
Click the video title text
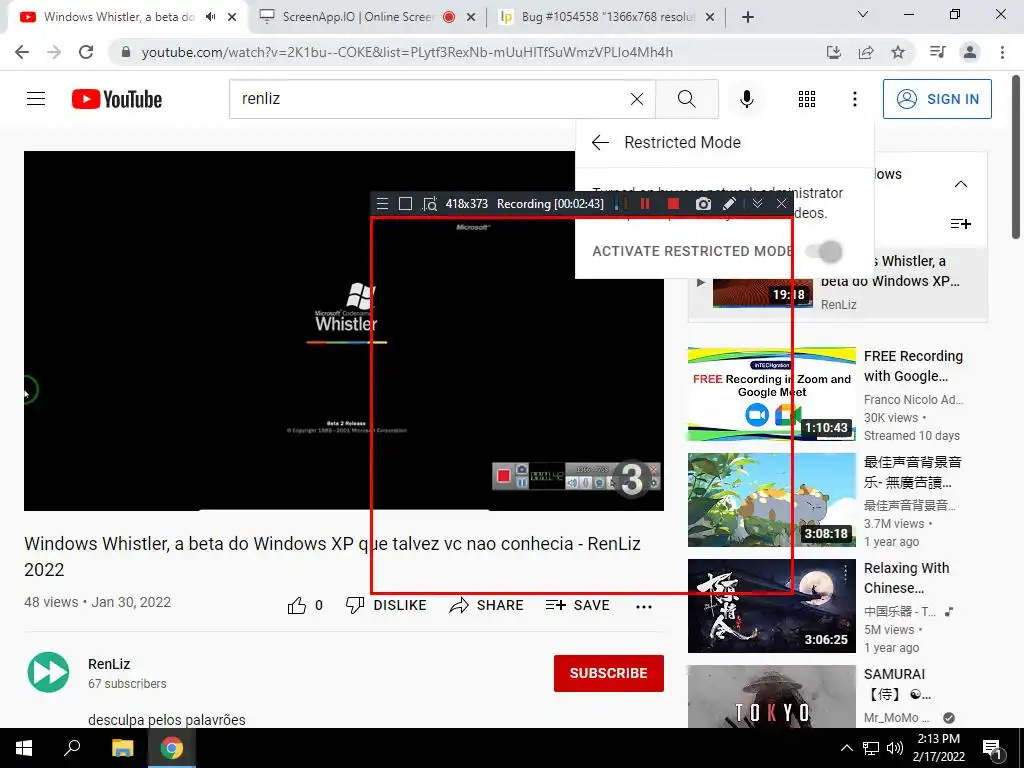point(332,556)
